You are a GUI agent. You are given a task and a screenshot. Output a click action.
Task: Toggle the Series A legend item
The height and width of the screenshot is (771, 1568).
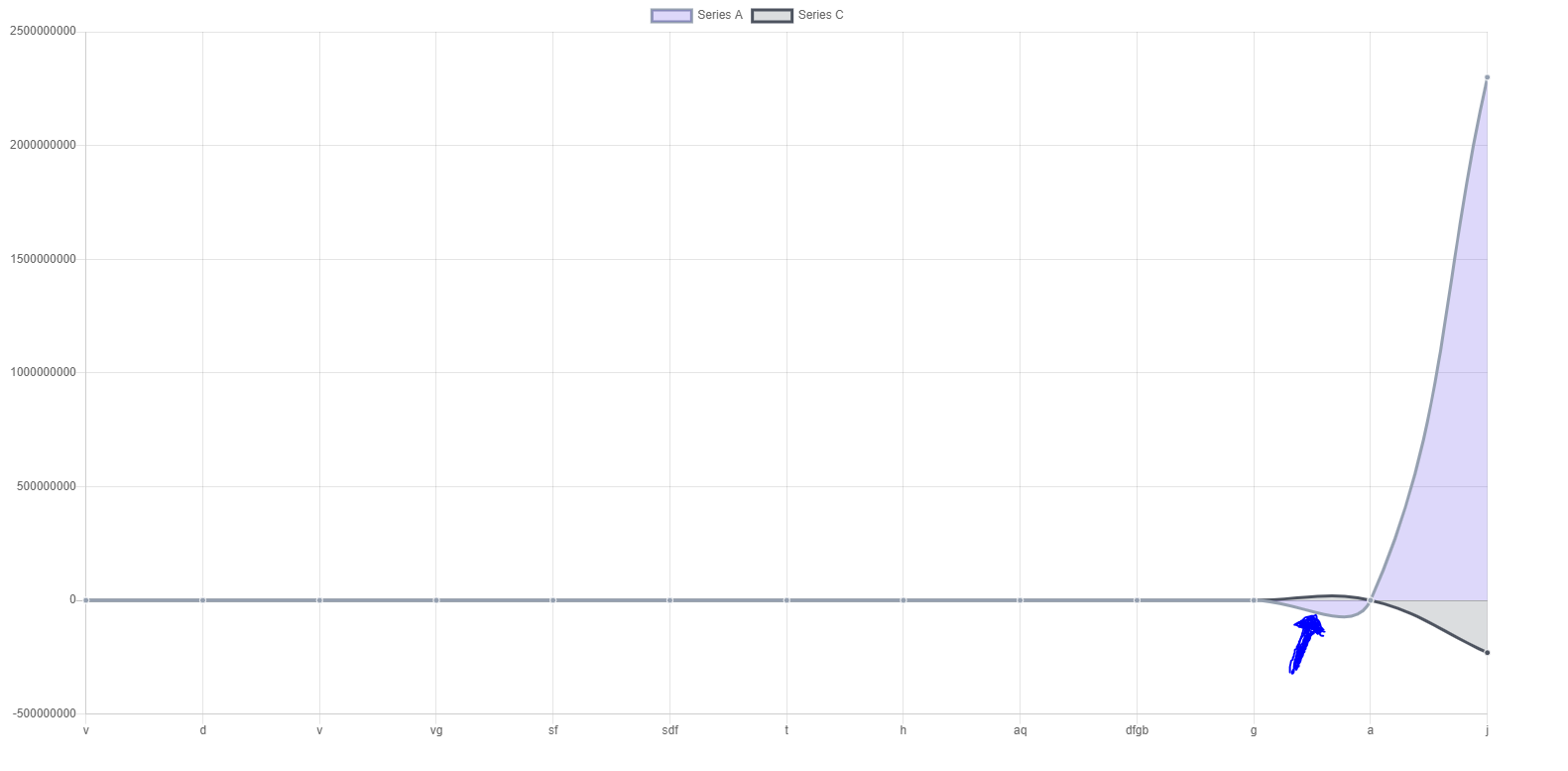(x=696, y=15)
